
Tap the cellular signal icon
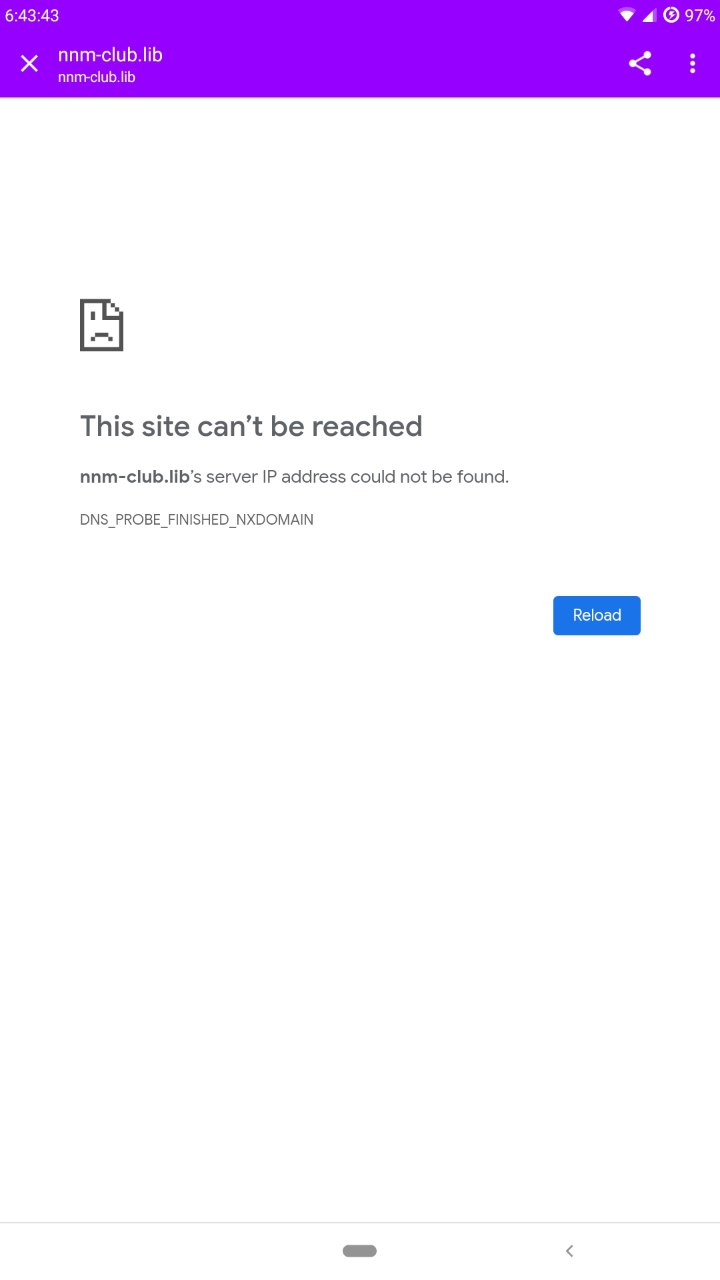(648, 15)
